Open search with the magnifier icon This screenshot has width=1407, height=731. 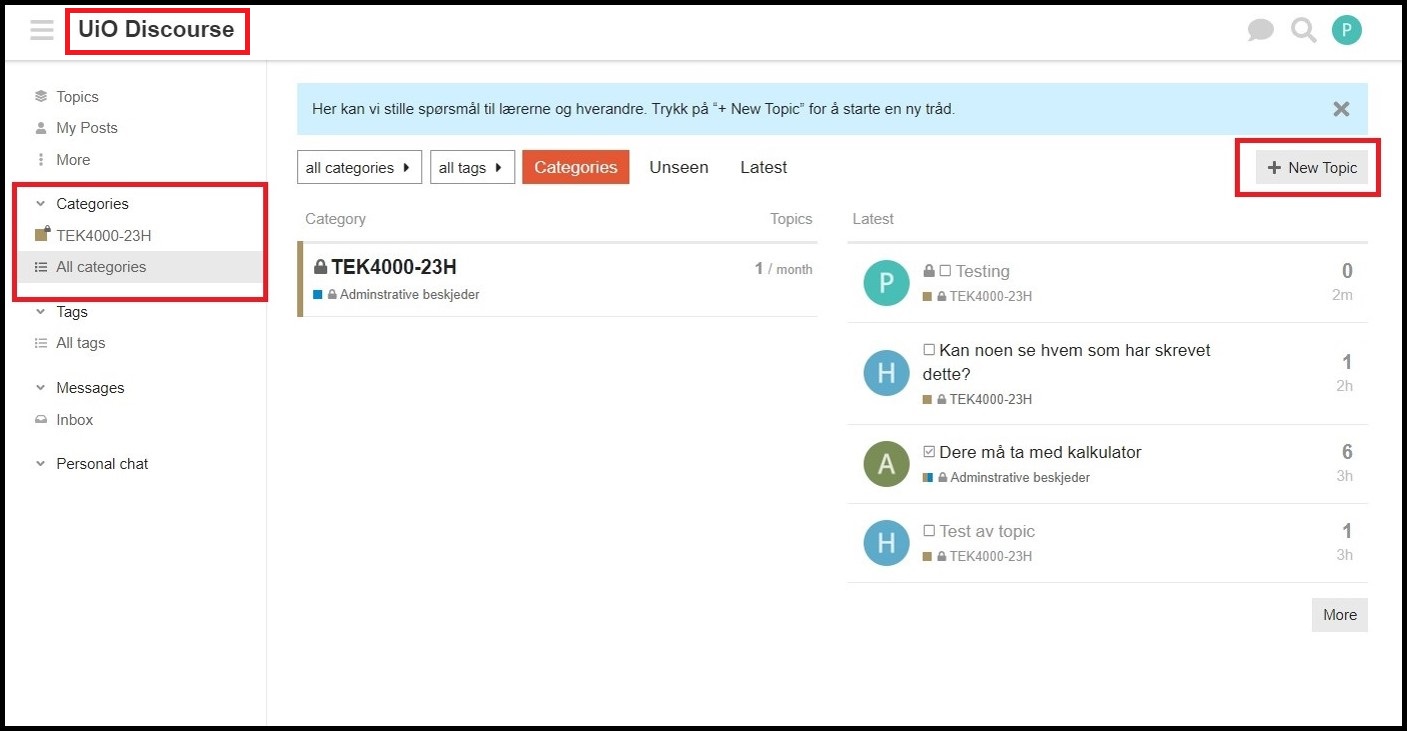point(1304,30)
